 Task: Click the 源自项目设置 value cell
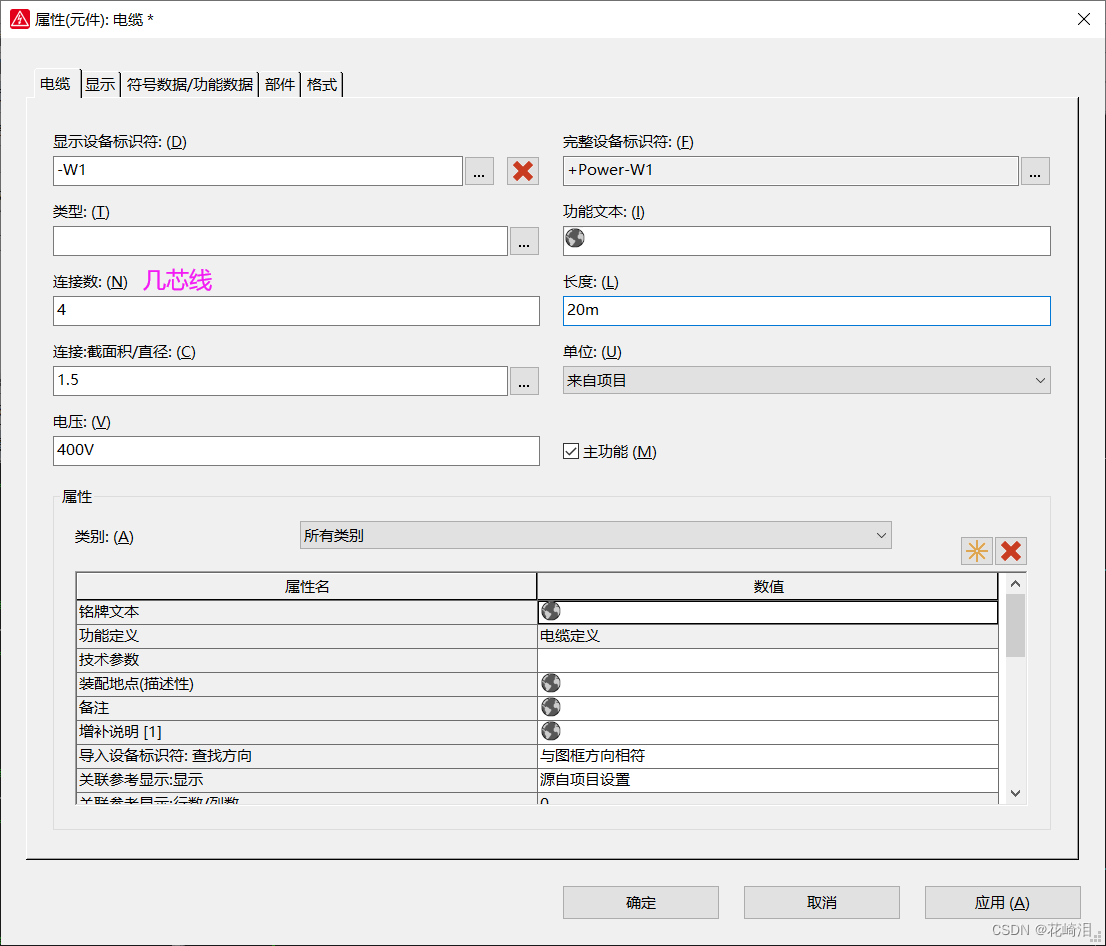(767, 780)
